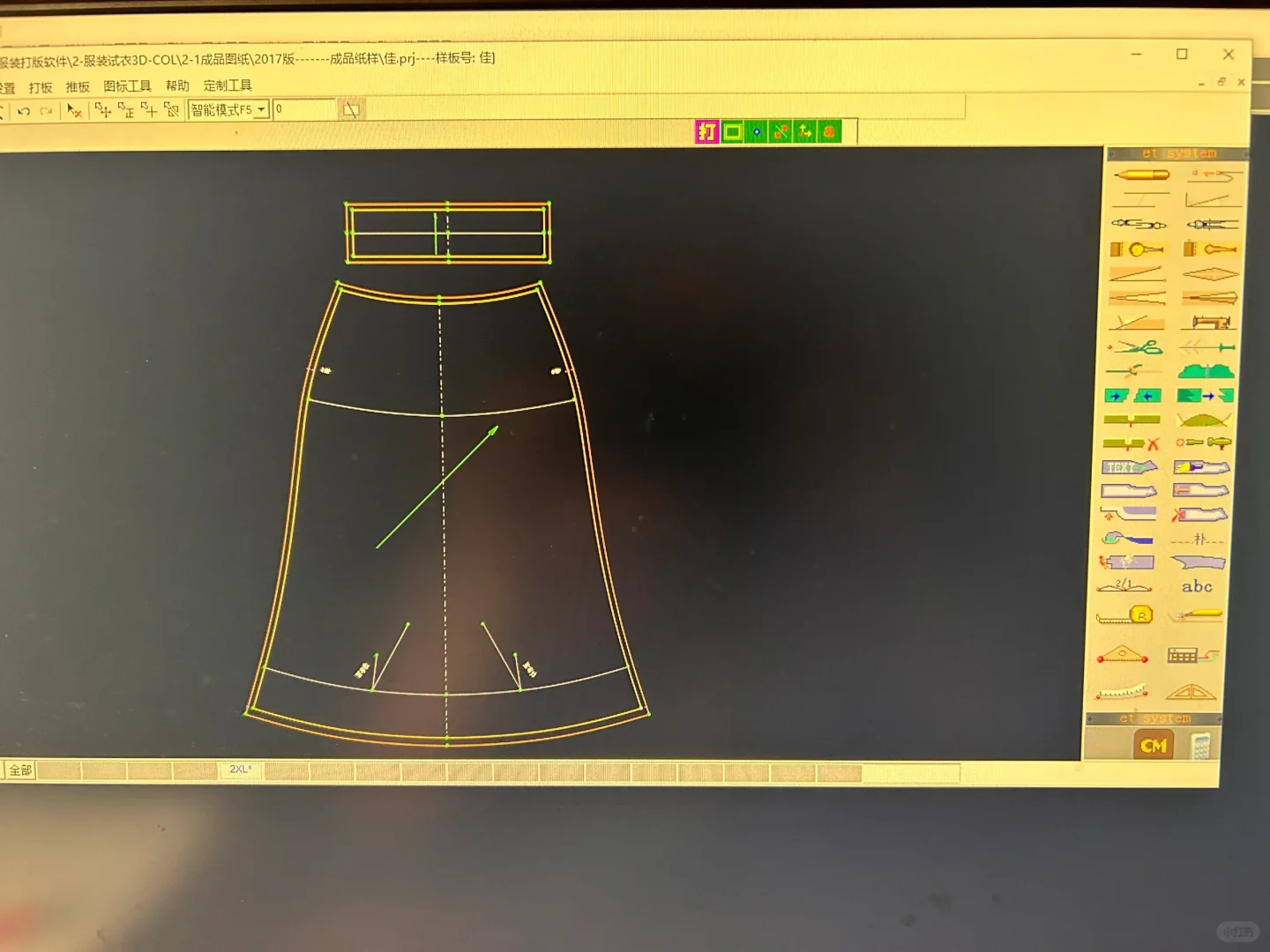Click the waistband pattern piece
Viewport: 1270px width, 952px height.
coord(447,233)
